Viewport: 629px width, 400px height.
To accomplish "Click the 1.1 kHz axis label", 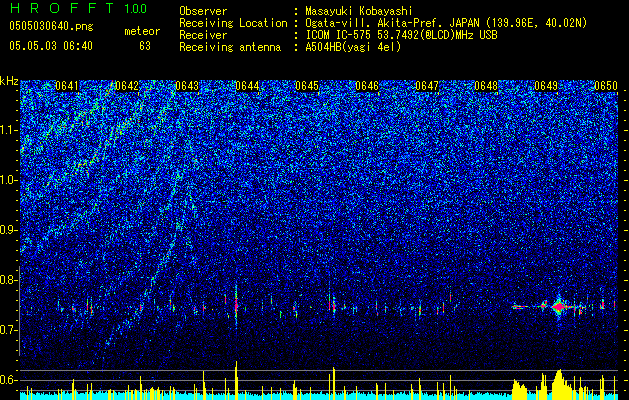I will tap(9, 130).
